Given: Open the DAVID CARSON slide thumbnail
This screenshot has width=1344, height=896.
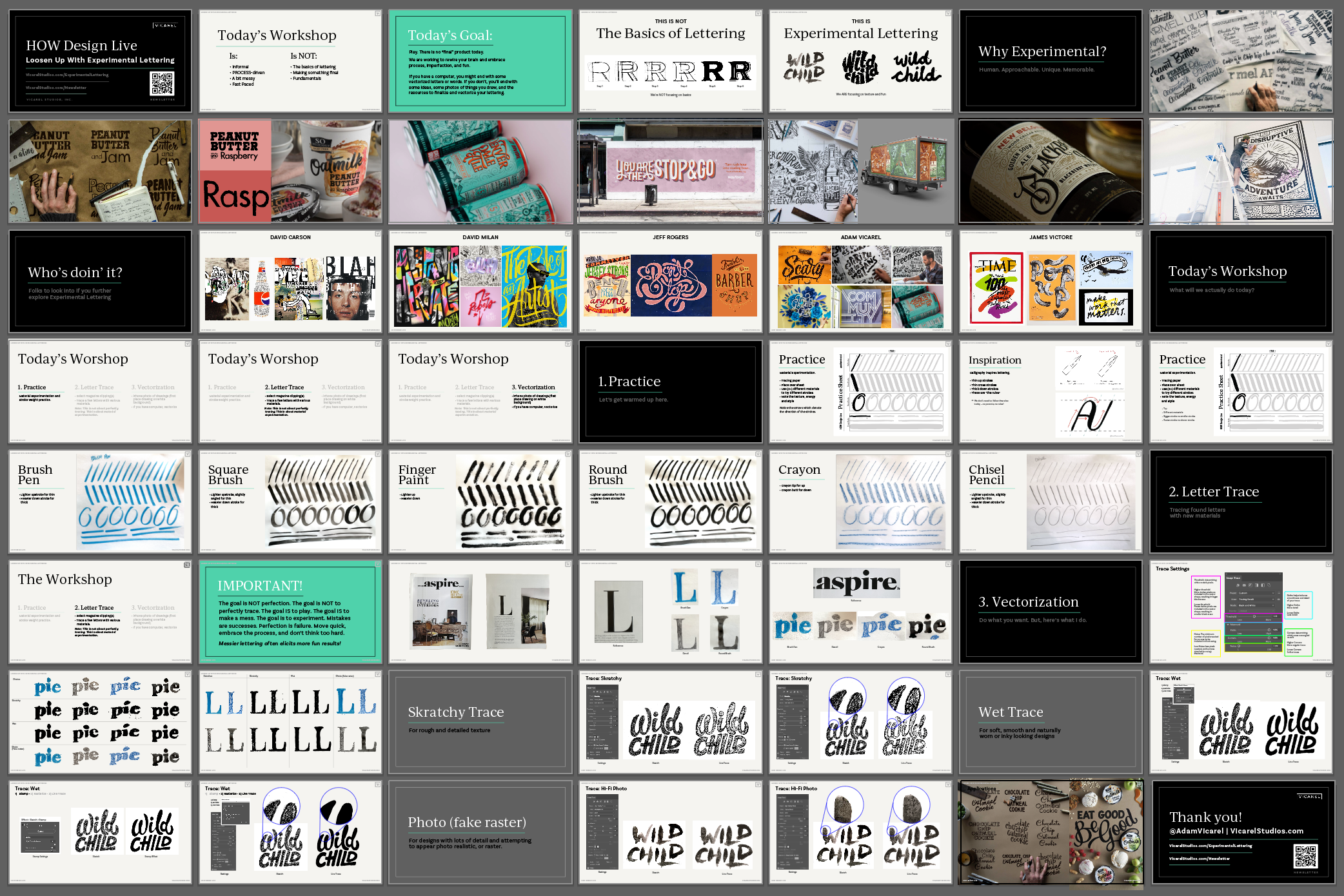Looking at the screenshot, I should pyautogui.click(x=290, y=281).
